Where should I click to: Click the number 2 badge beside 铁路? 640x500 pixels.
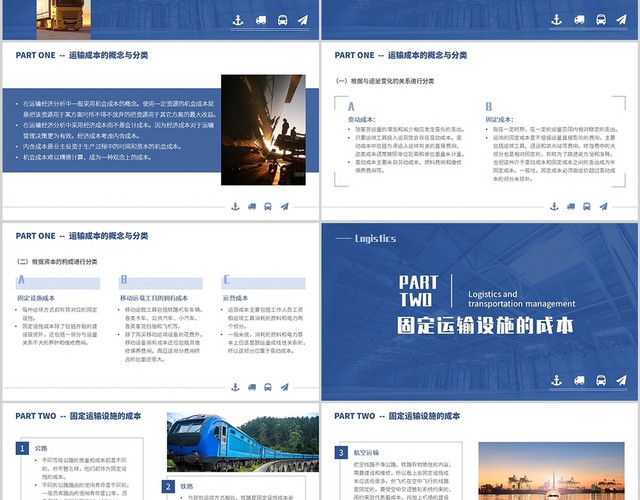[168, 486]
